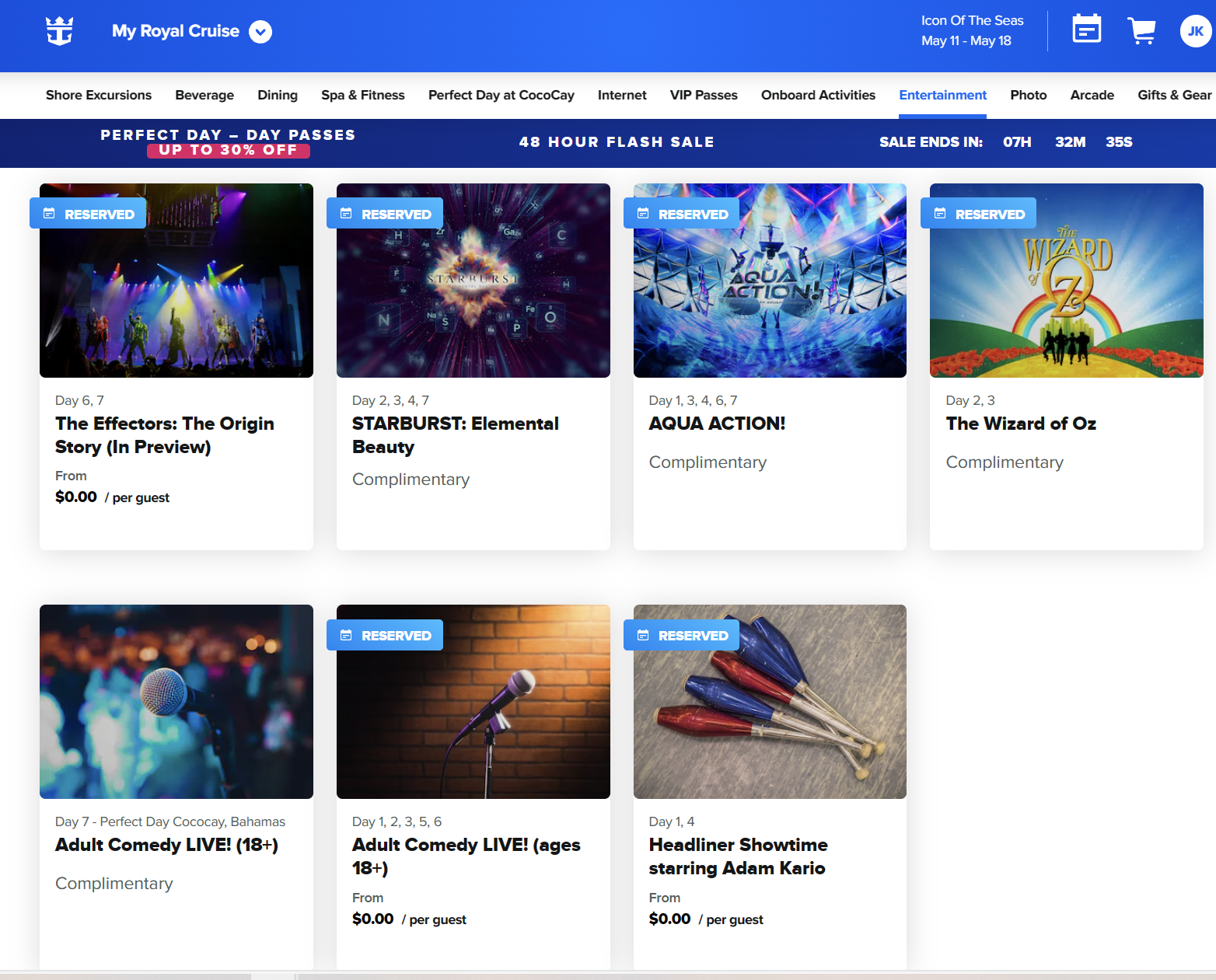Click Adult Comedy LIVE! (ages 18+) title
The height and width of the screenshot is (980, 1216).
pos(466,856)
